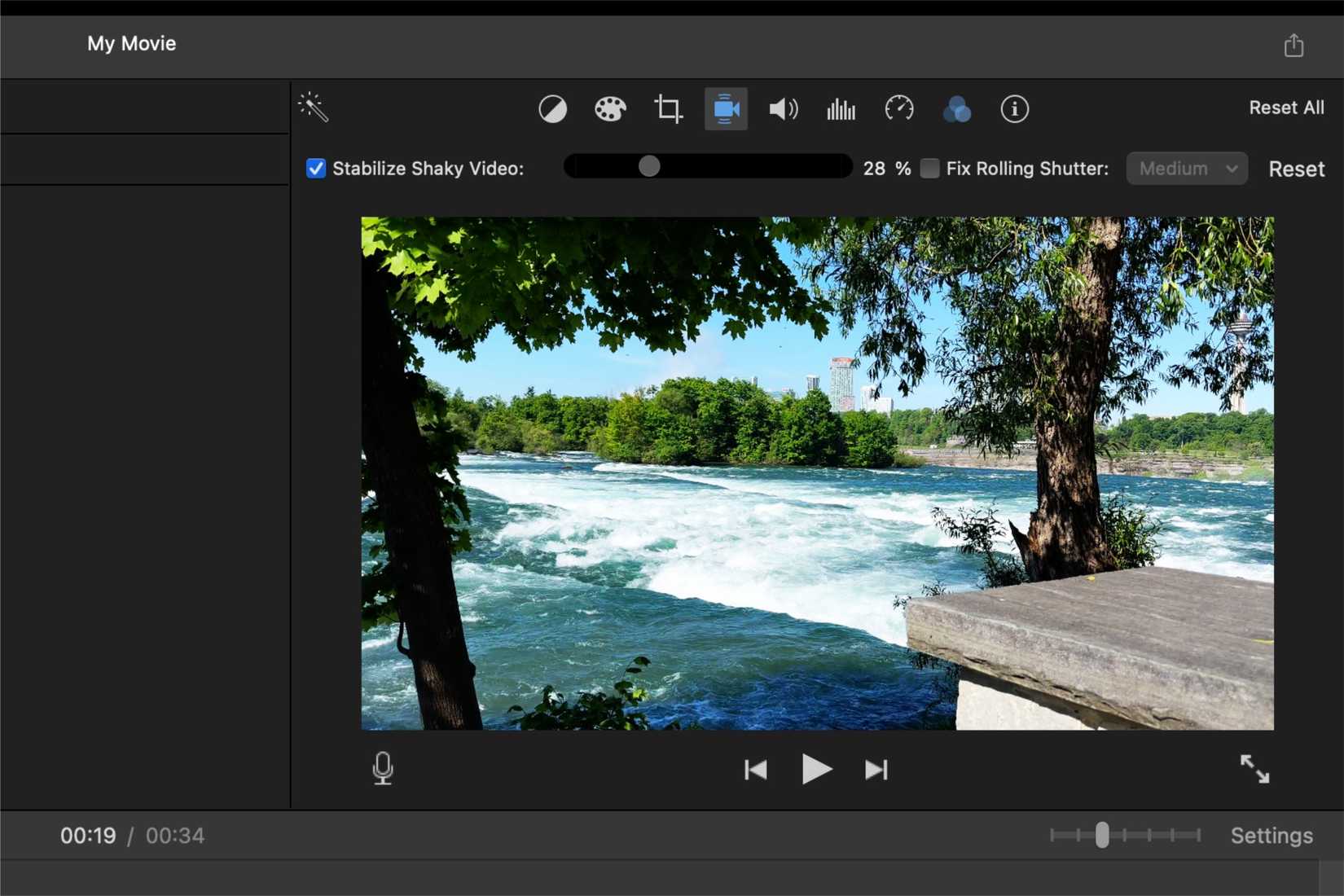Click Reset next to stabilization settings
The width and height of the screenshot is (1344, 896).
click(x=1296, y=169)
